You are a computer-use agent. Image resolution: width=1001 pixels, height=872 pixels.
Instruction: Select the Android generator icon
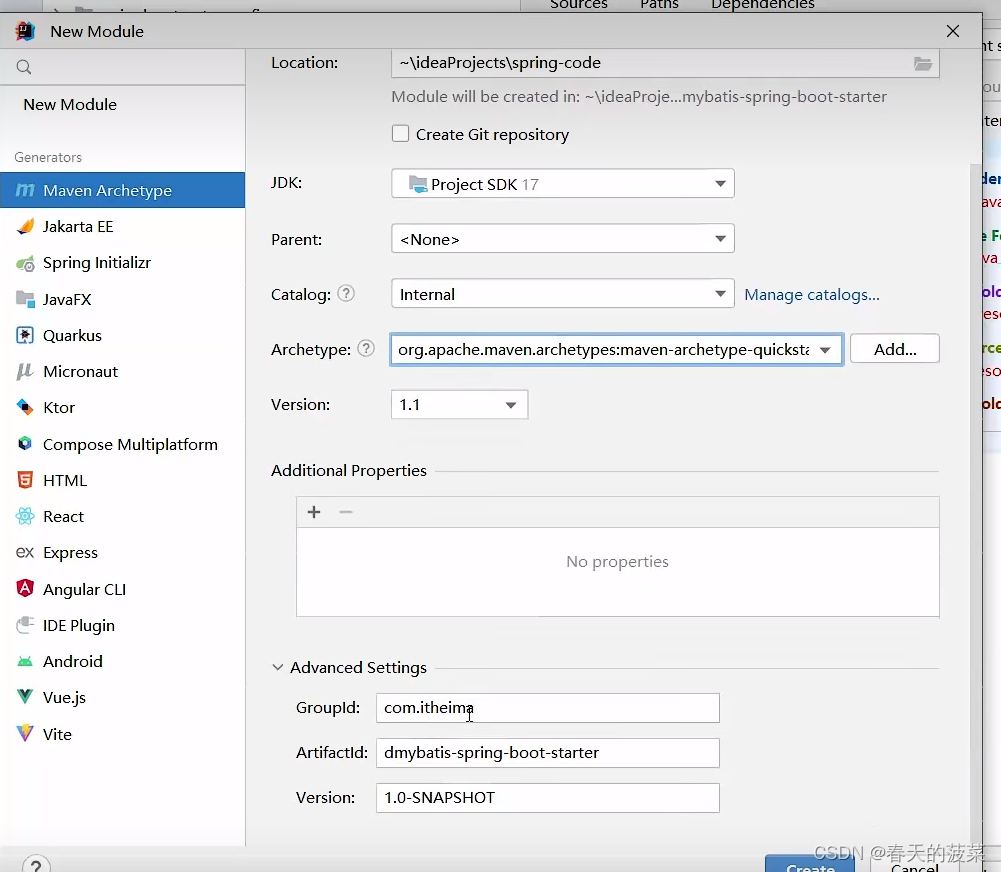(25, 661)
